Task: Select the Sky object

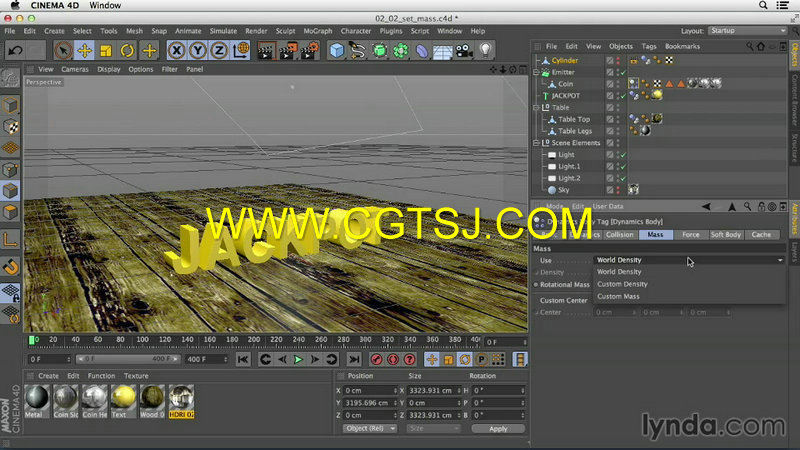Action: click(x=563, y=190)
